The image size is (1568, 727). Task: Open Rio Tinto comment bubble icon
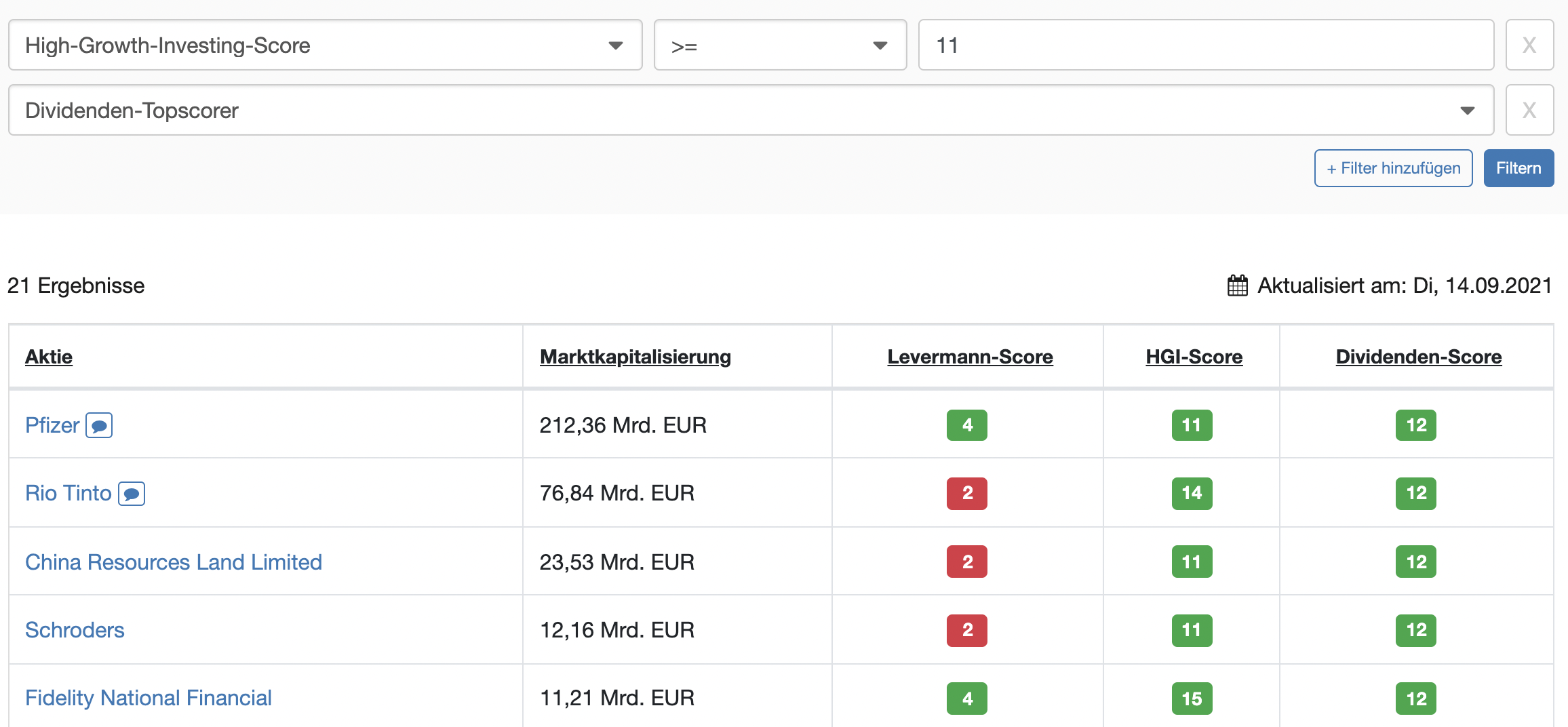(132, 494)
